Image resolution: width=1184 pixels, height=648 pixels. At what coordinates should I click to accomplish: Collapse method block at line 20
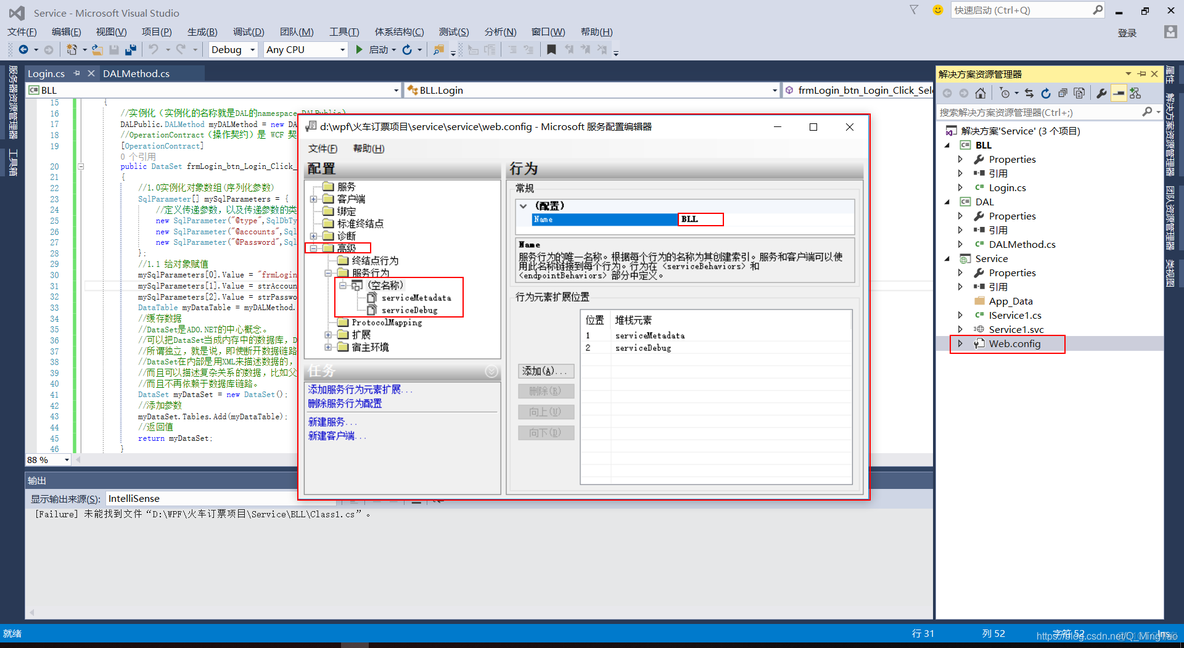coord(81,166)
